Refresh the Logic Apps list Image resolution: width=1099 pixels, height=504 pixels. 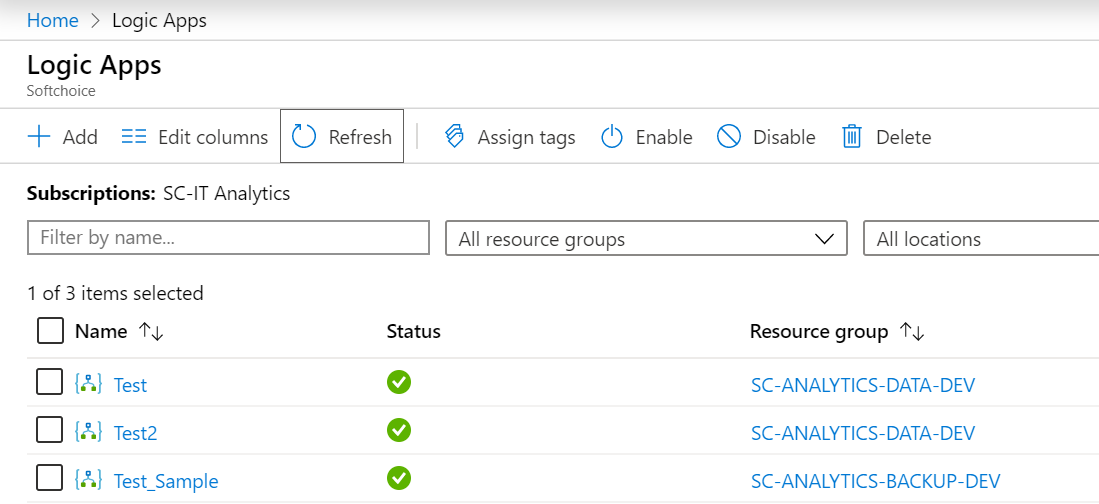pos(342,137)
